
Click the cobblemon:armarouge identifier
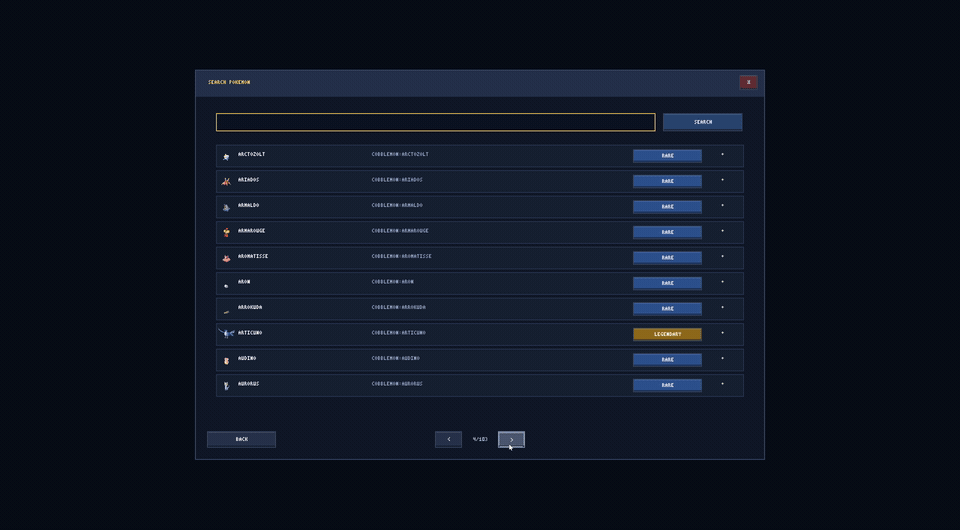(x=400, y=231)
